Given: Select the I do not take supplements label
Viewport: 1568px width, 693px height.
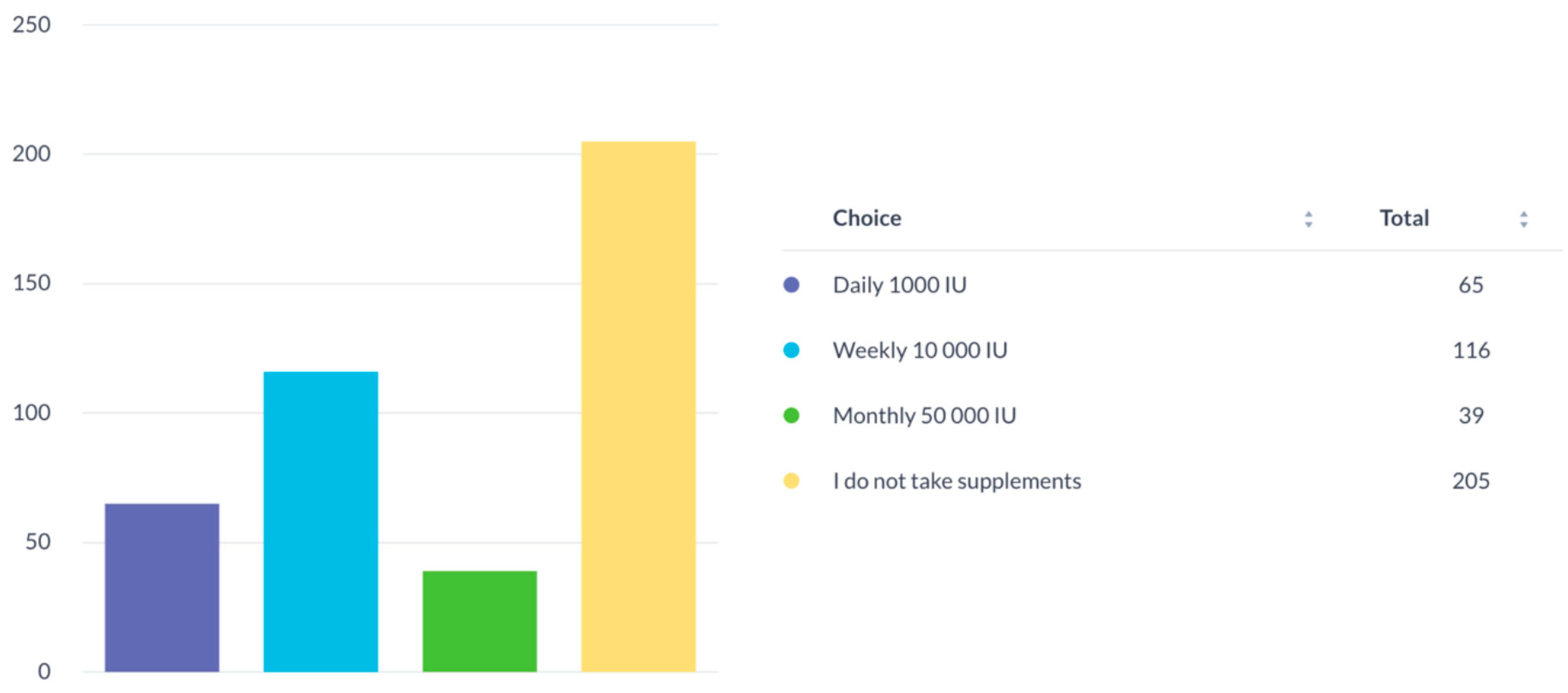Looking at the screenshot, I should click(957, 481).
